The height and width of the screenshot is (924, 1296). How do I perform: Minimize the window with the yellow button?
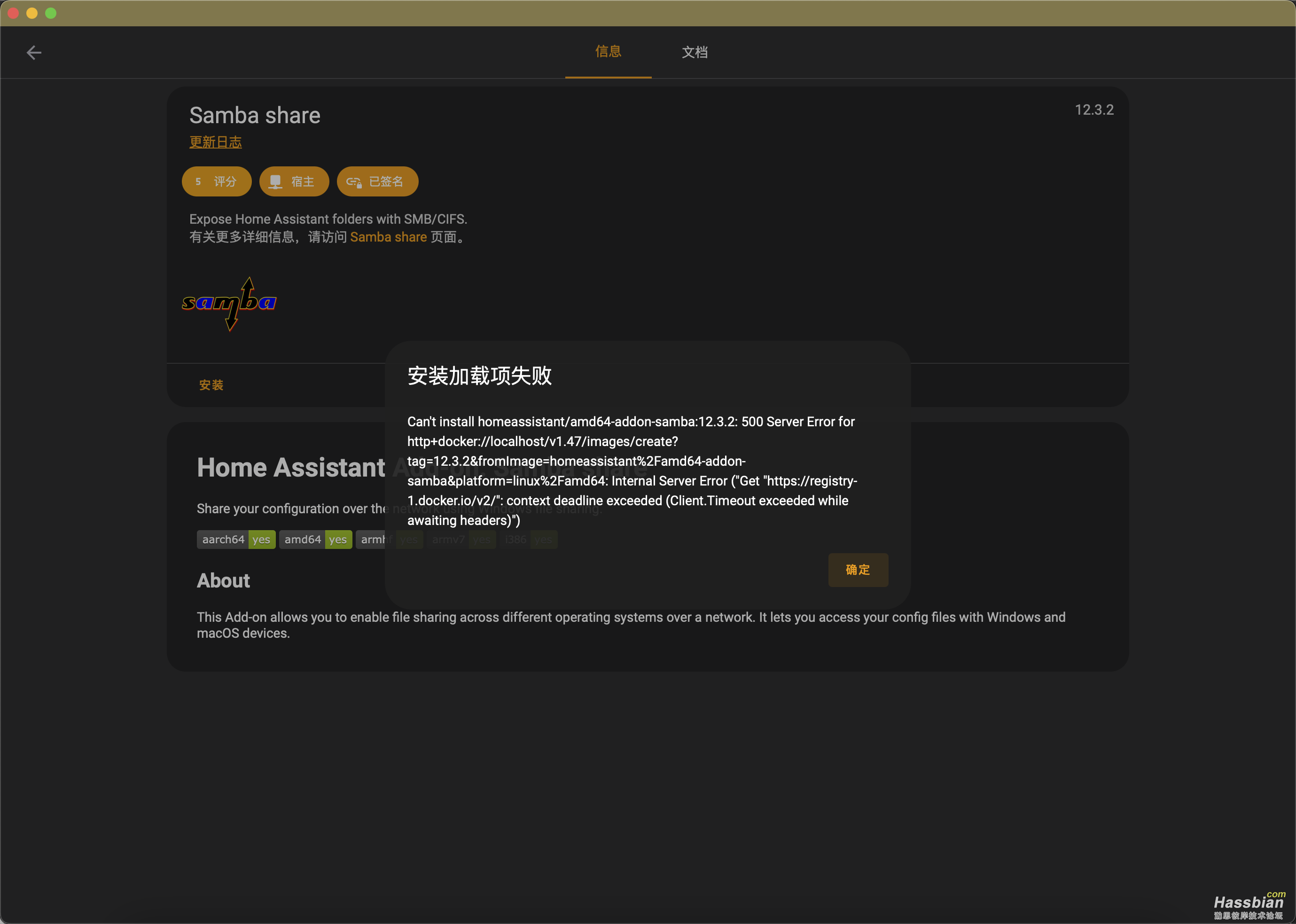click(32, 13)
